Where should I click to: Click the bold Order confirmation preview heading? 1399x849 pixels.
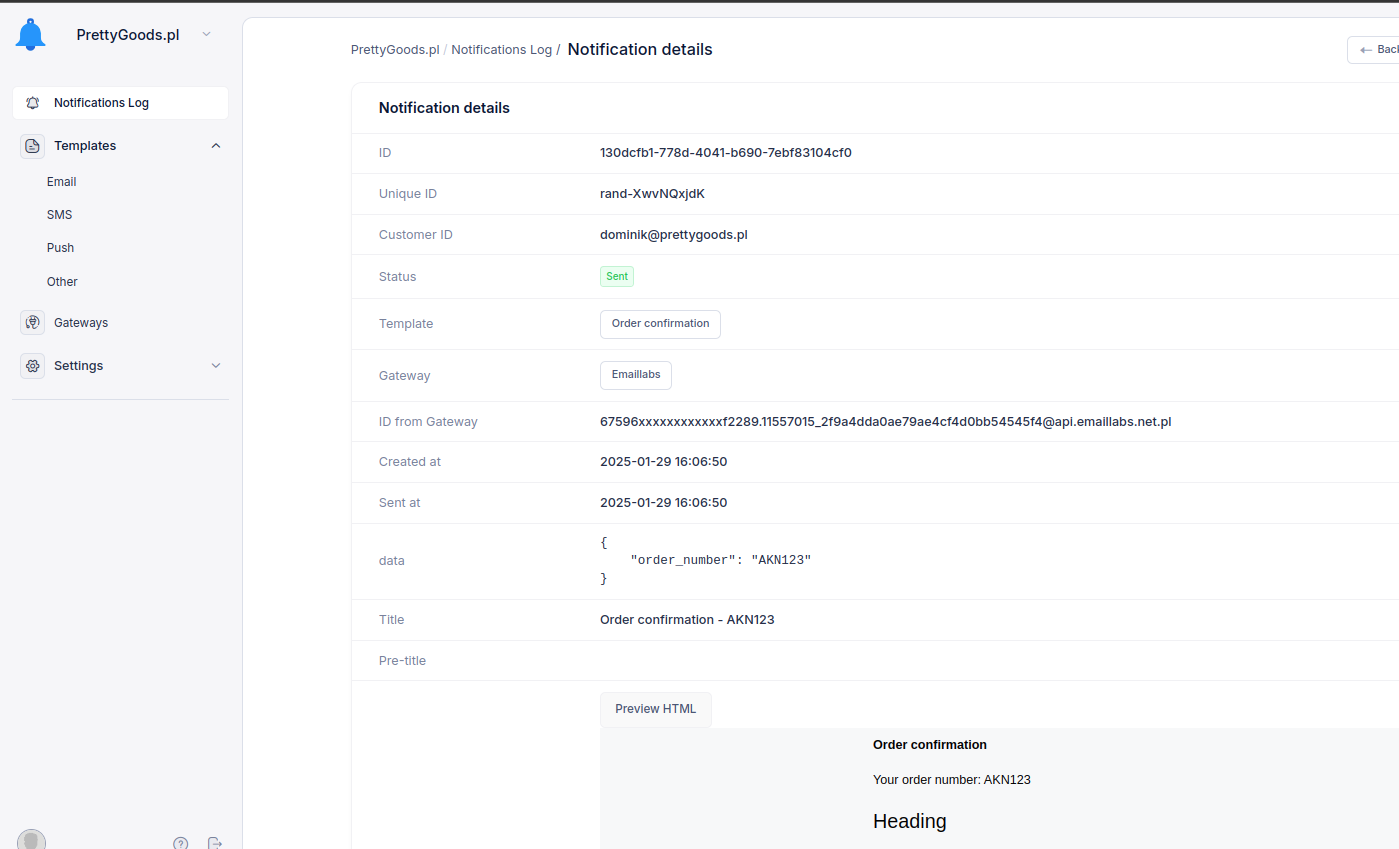pos(930,745)
